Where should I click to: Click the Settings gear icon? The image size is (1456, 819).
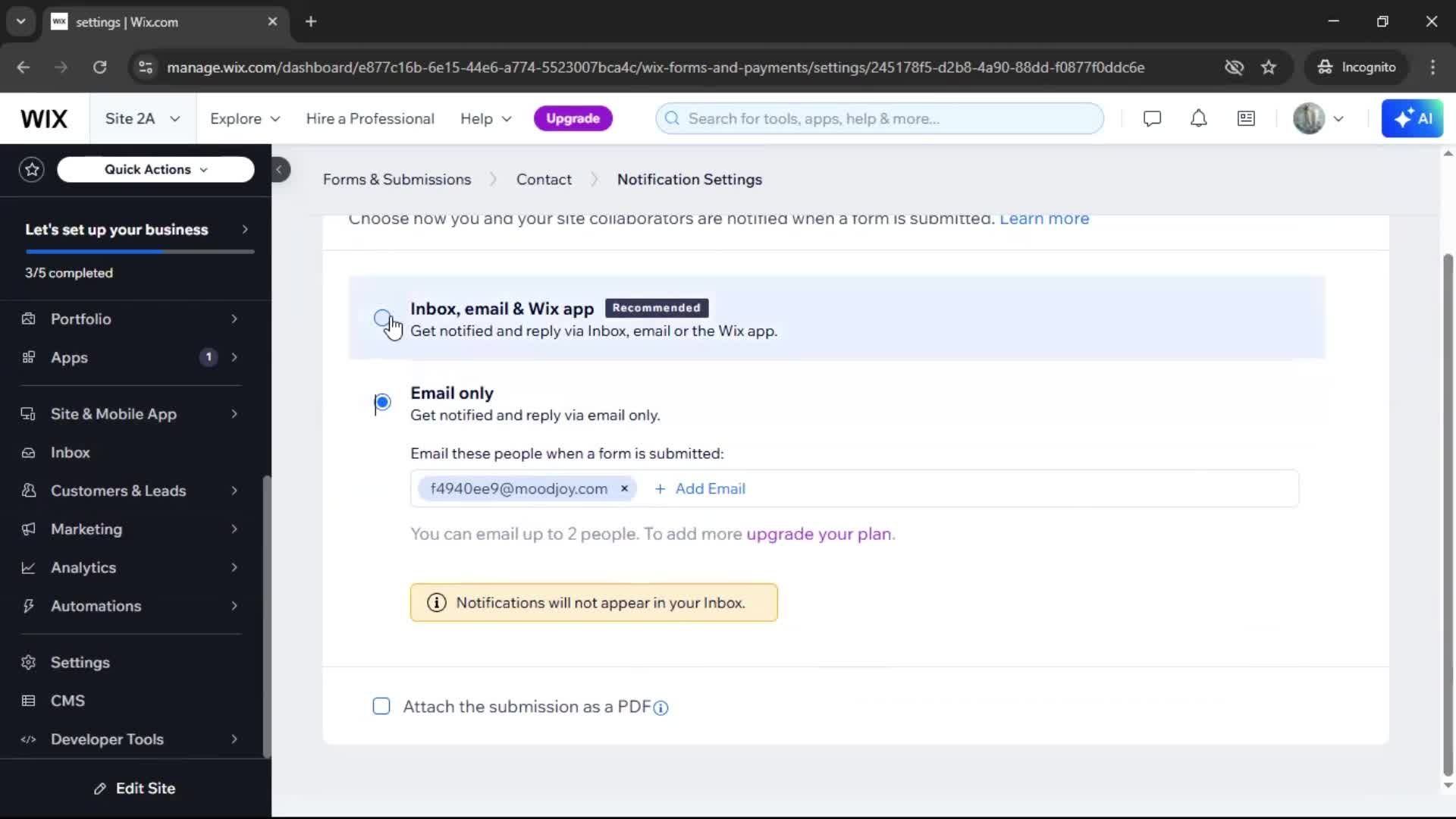pyautogui.click(x=29, y=663)
